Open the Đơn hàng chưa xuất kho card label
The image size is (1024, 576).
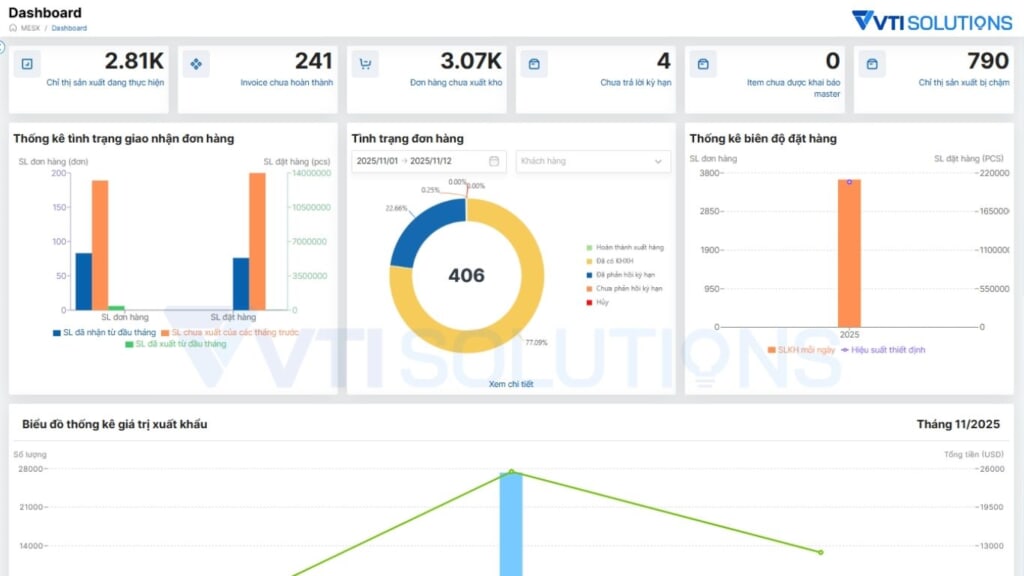(456, 82)
